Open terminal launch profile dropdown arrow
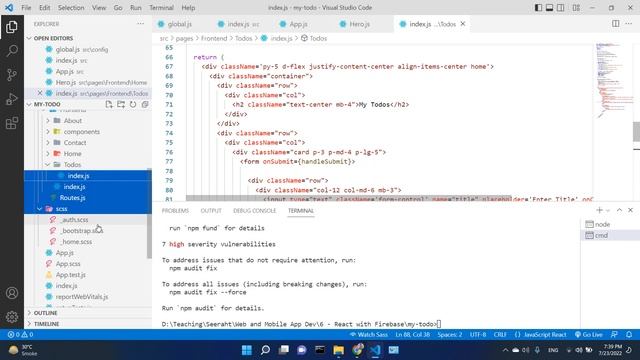This screenshot has height=360, width=640. coord(608,210)
